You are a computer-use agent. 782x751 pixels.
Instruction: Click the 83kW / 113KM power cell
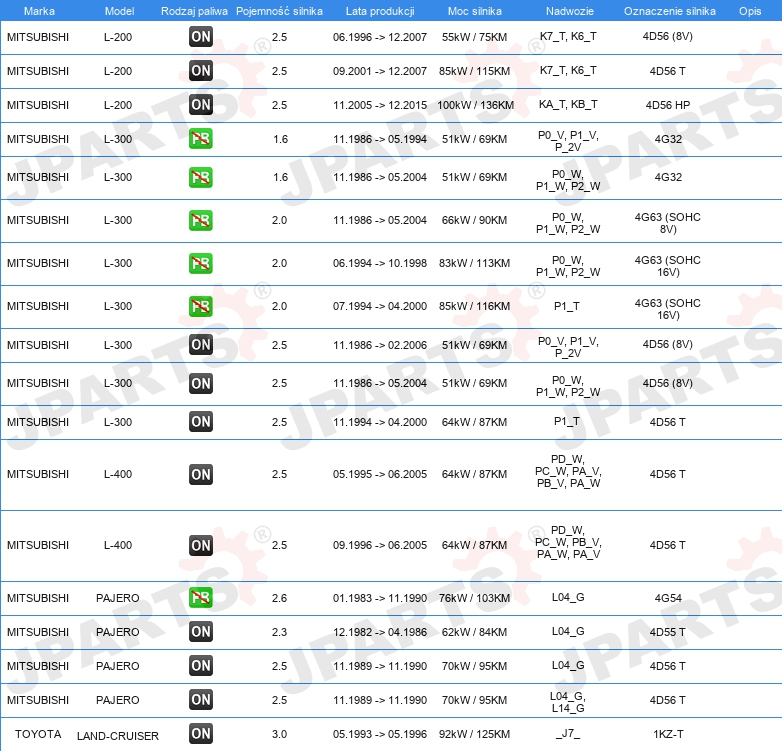[x=474, y=263]
